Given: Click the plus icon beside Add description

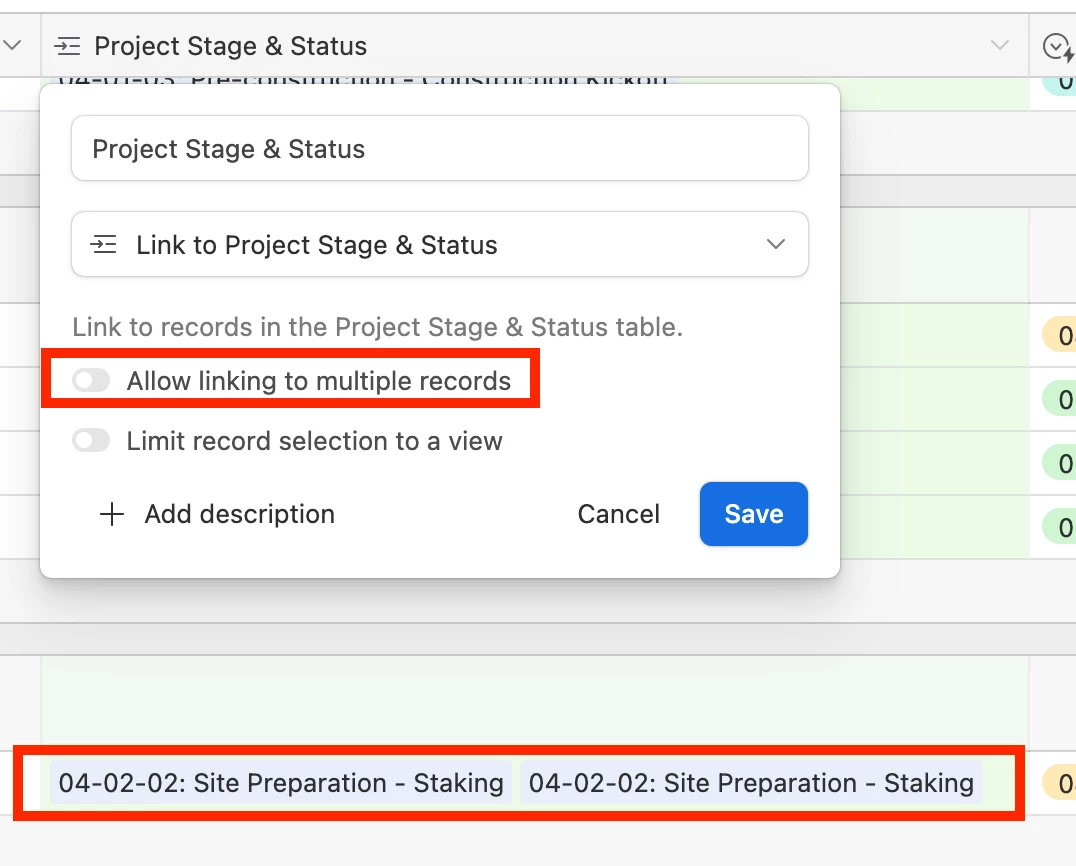Looking at the screenshot, I should [112, 514].
